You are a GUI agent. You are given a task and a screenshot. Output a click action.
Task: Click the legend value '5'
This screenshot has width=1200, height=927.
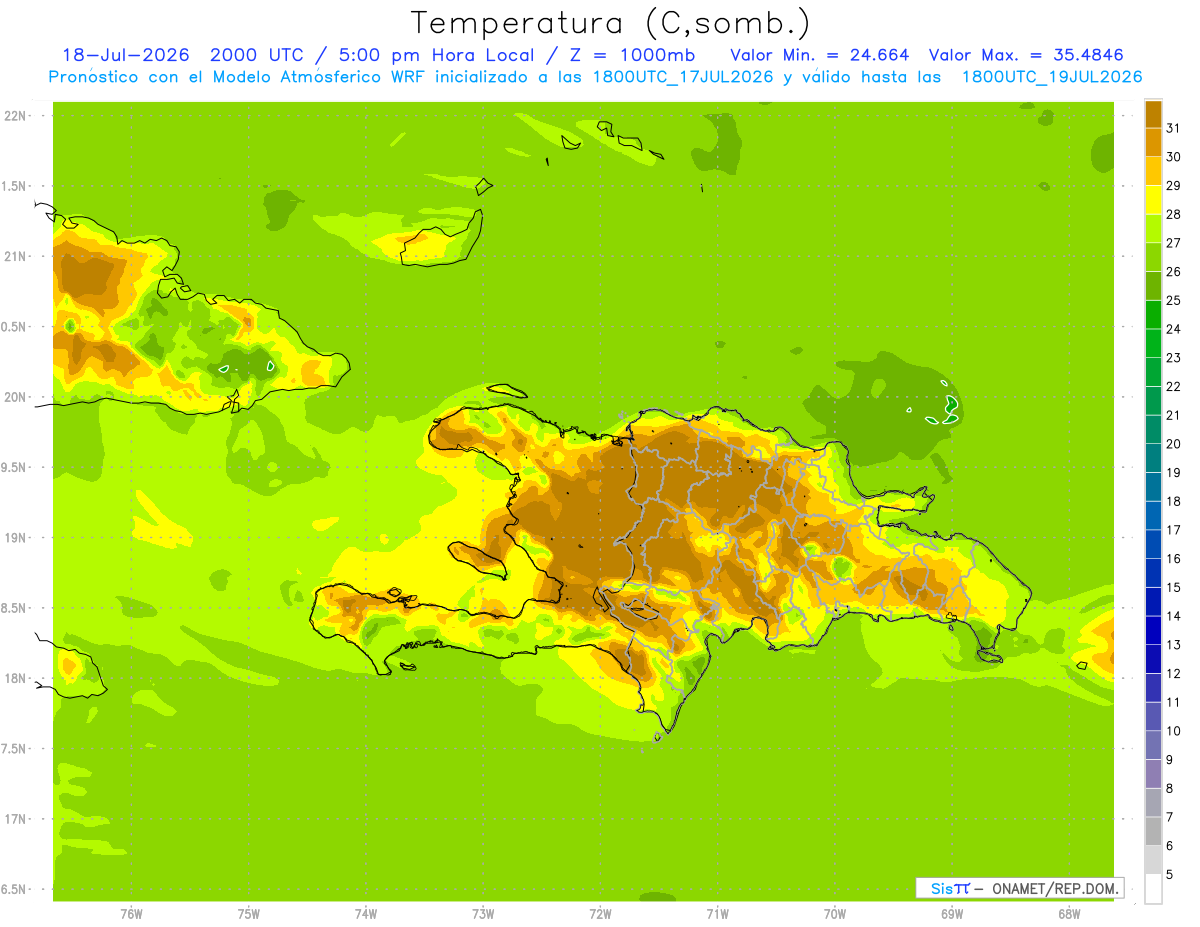(x=1171, y=875)
